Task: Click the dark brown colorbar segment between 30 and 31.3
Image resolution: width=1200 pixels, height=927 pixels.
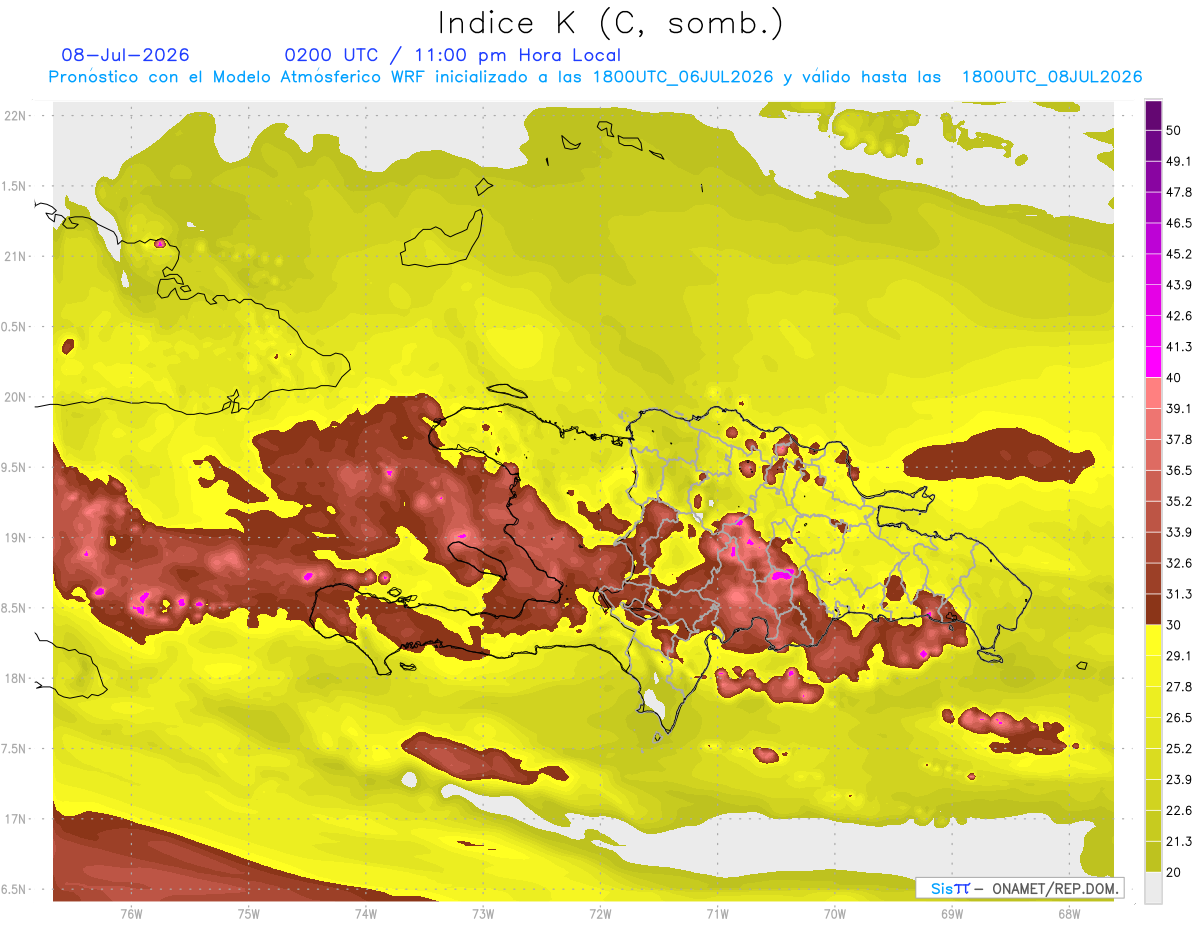Action: tap(1153, 609)
